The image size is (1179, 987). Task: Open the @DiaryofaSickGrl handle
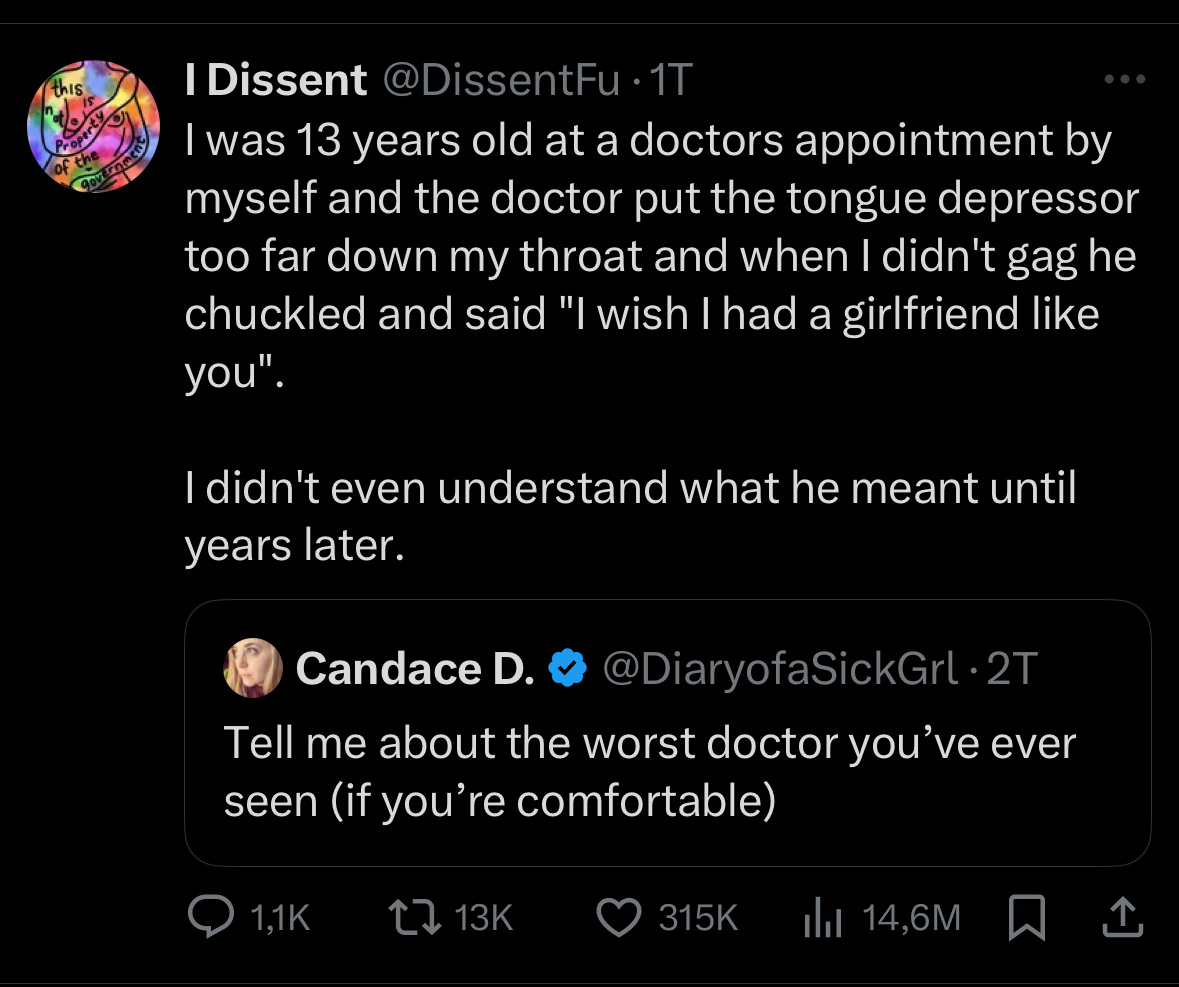point(780,669)
